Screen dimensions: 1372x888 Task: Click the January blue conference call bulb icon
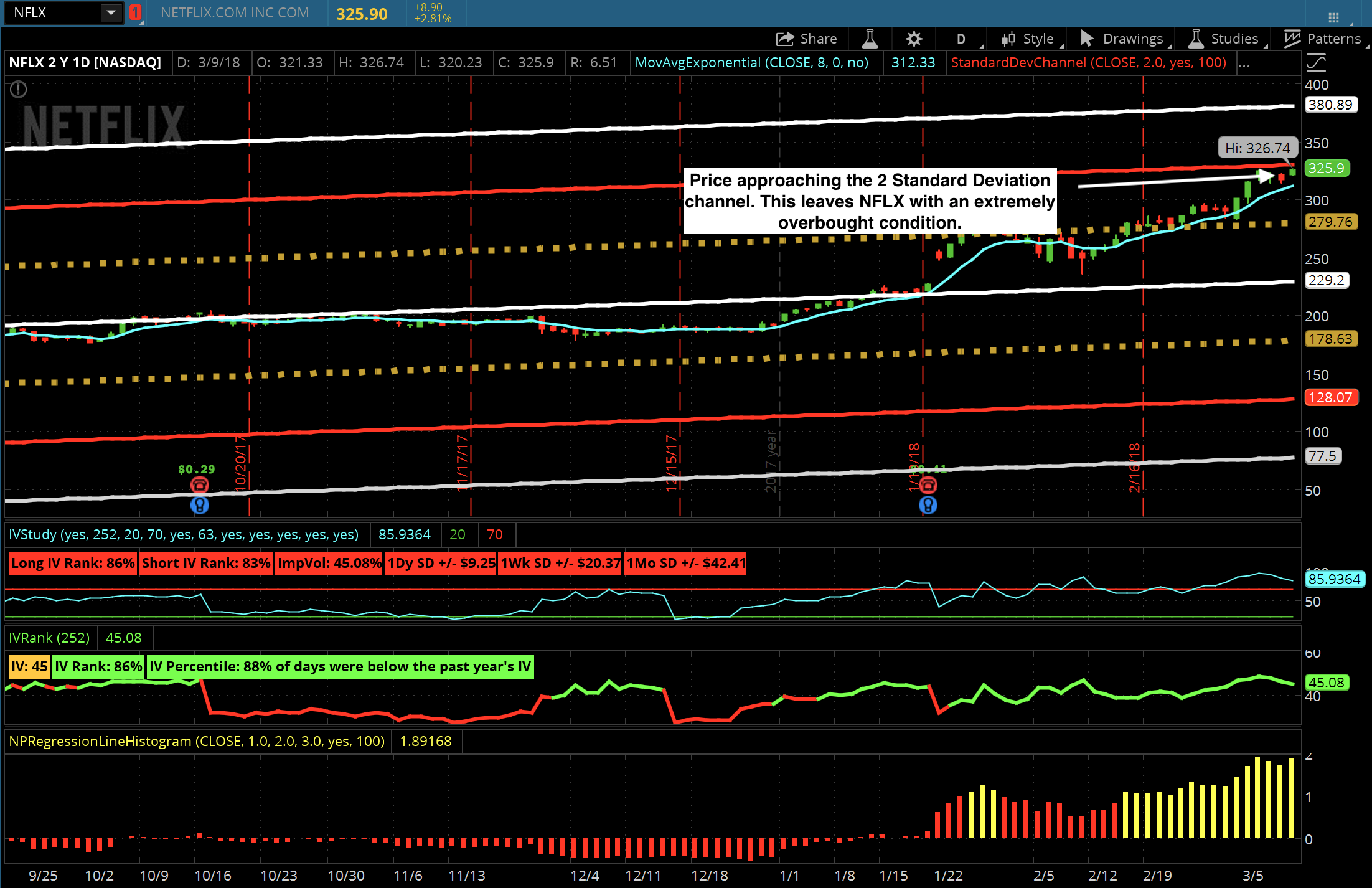928,504
